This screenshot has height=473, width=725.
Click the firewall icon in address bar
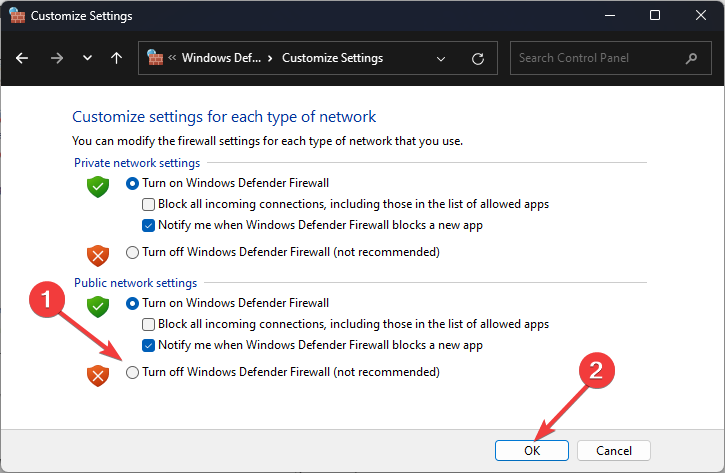(155, 58)
